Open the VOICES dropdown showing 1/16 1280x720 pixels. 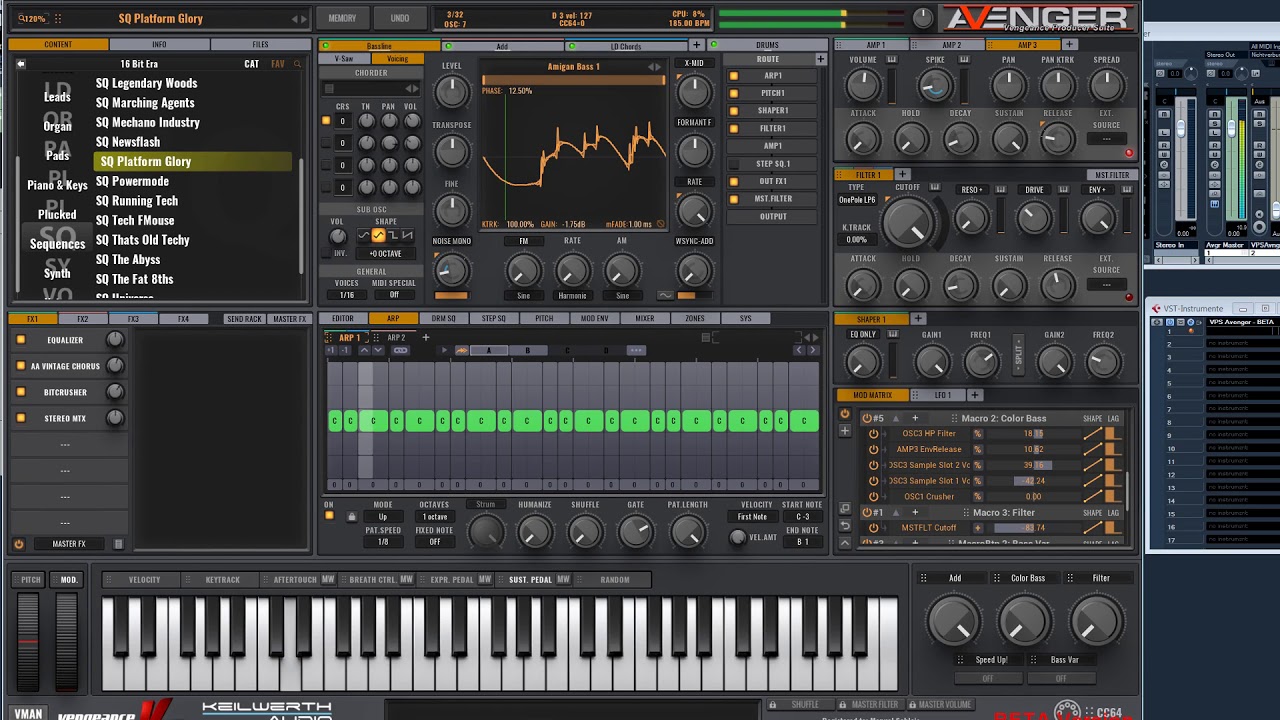(346, 295)
